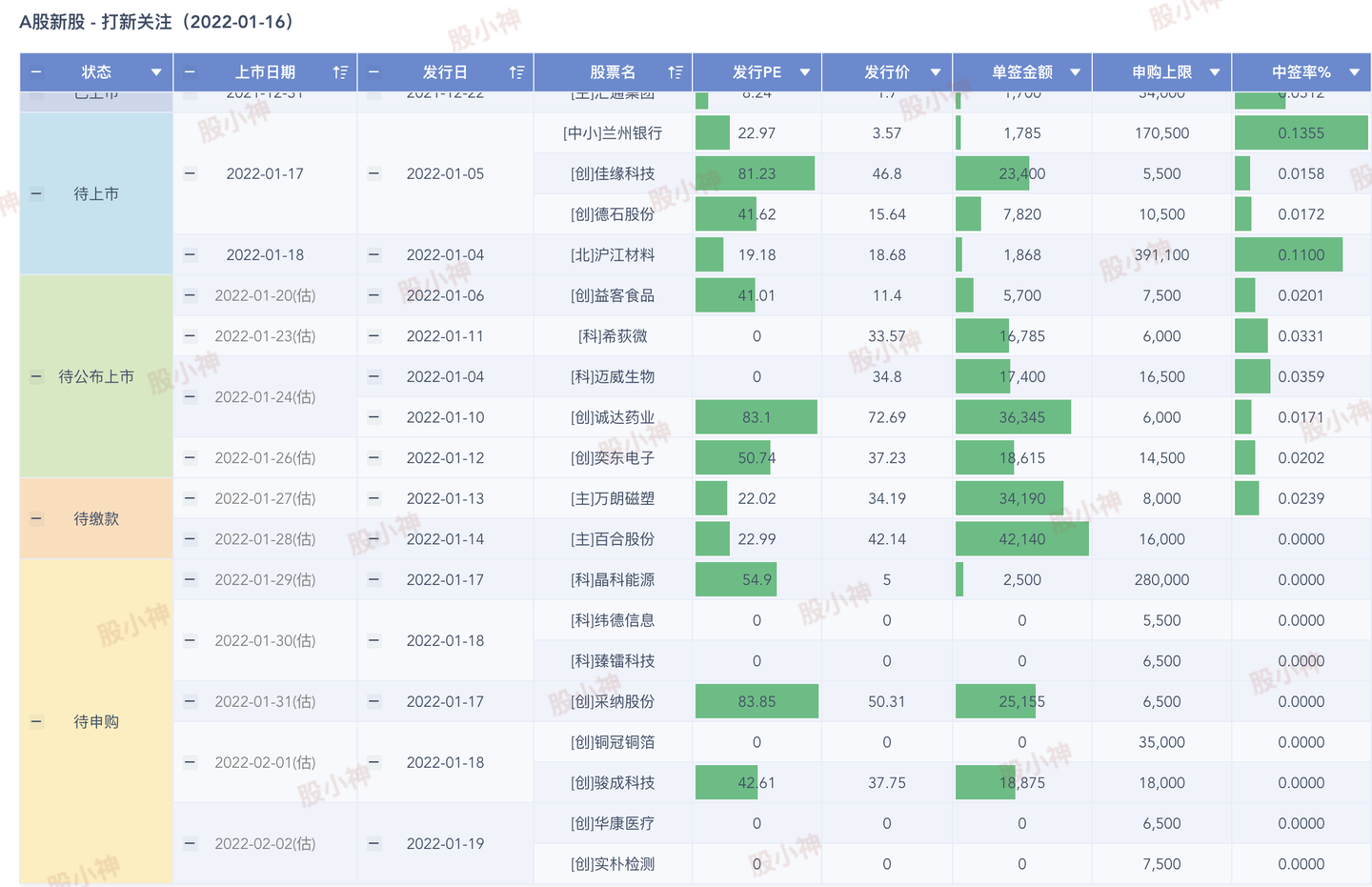1372x887 pixels.
Task: Collapse the 2022-01-11 issue date row
Action: click(x=373, y=335)
